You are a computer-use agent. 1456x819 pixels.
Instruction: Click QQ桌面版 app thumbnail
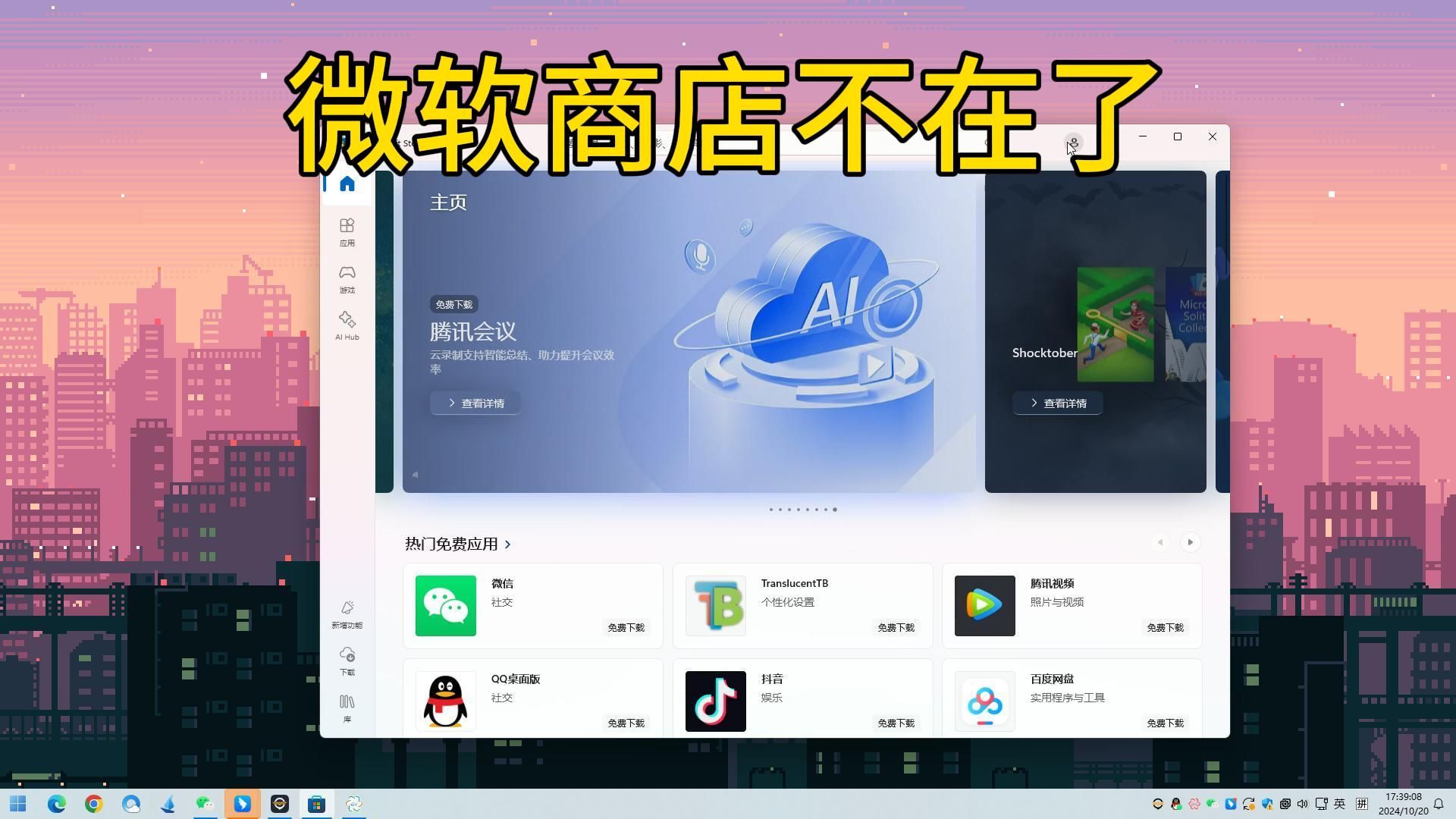[446, 701]
